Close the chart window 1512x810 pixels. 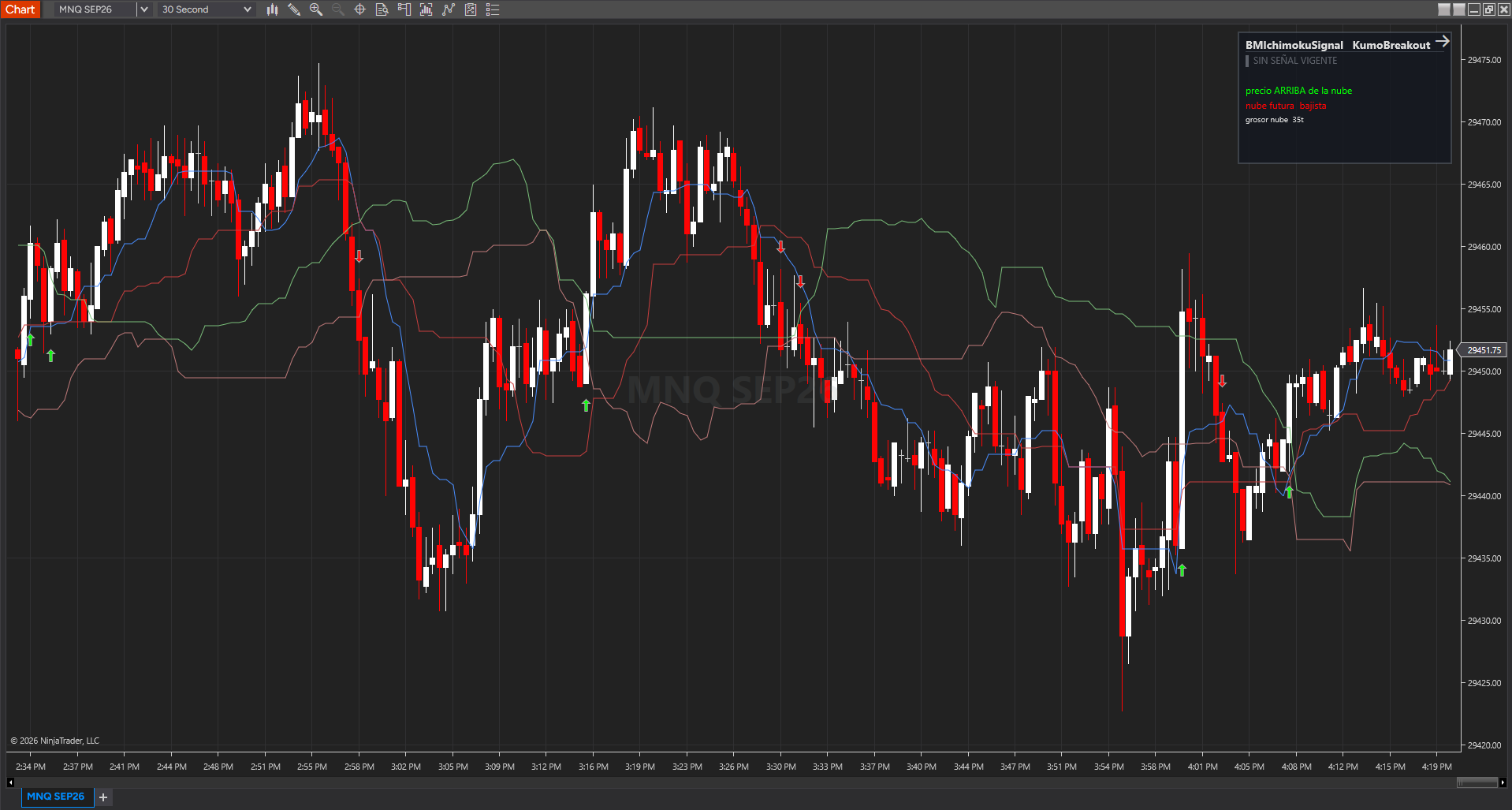1504,9
